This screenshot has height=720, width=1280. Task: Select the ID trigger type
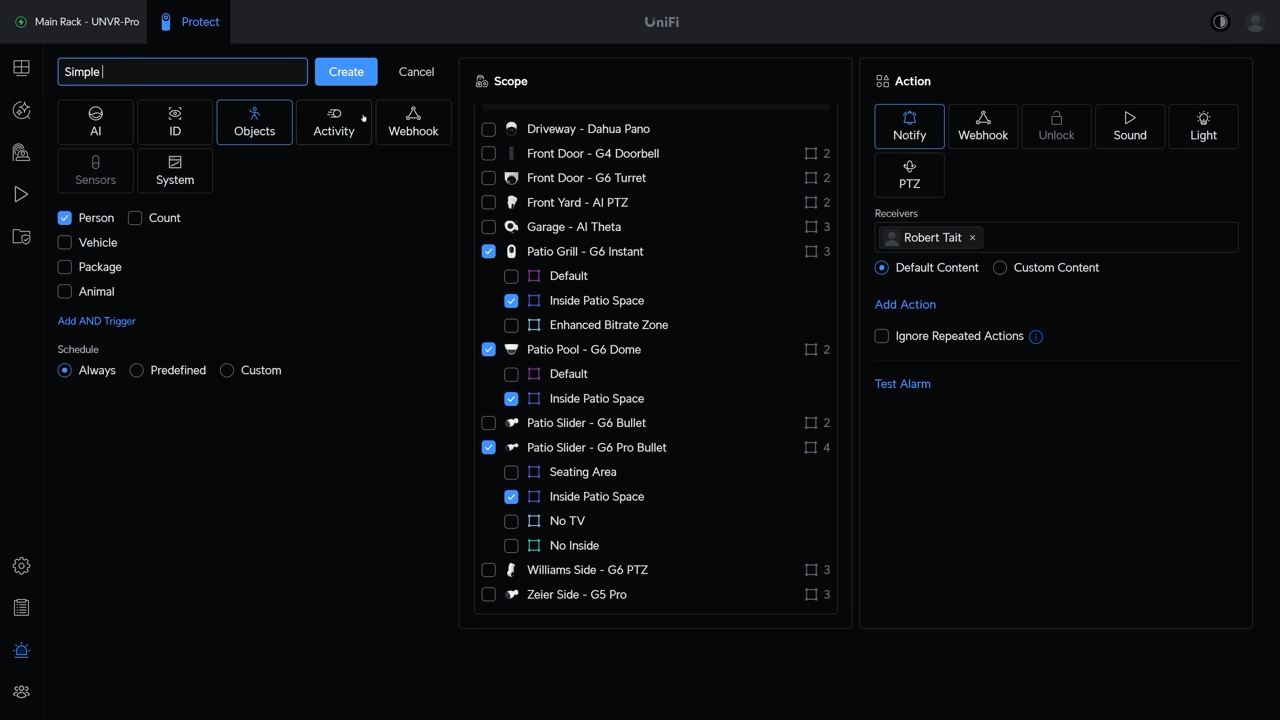175,122
